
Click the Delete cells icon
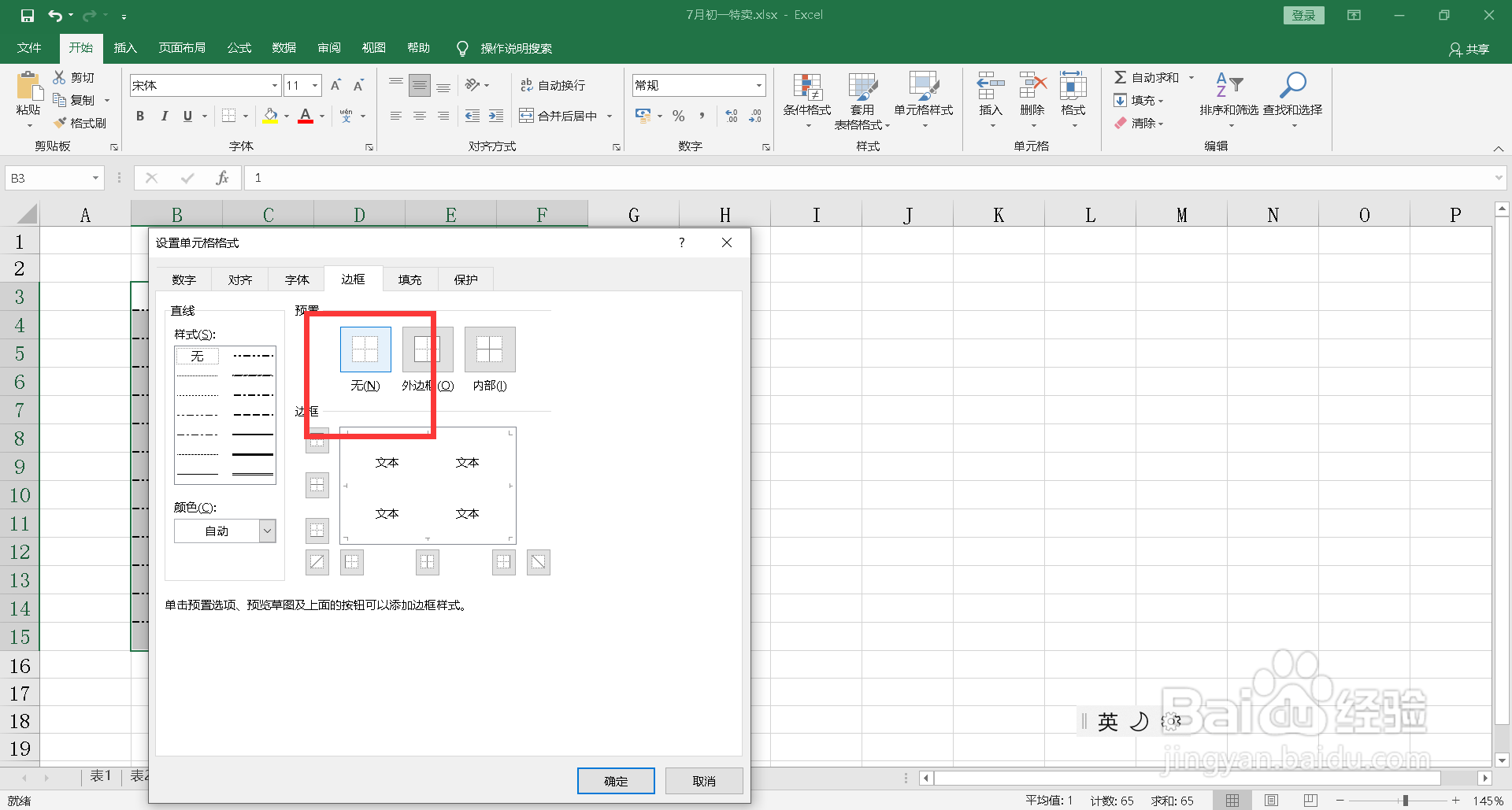point(1032,85)
